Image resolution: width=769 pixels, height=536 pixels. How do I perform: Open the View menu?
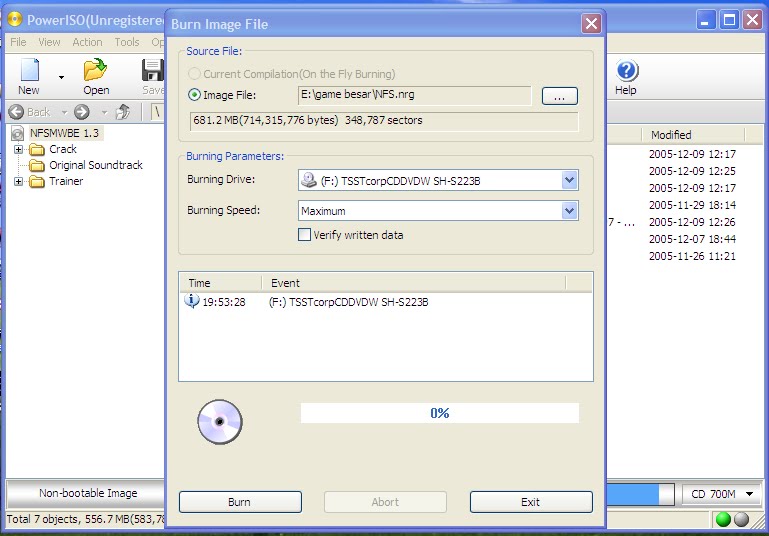[50, 42]
